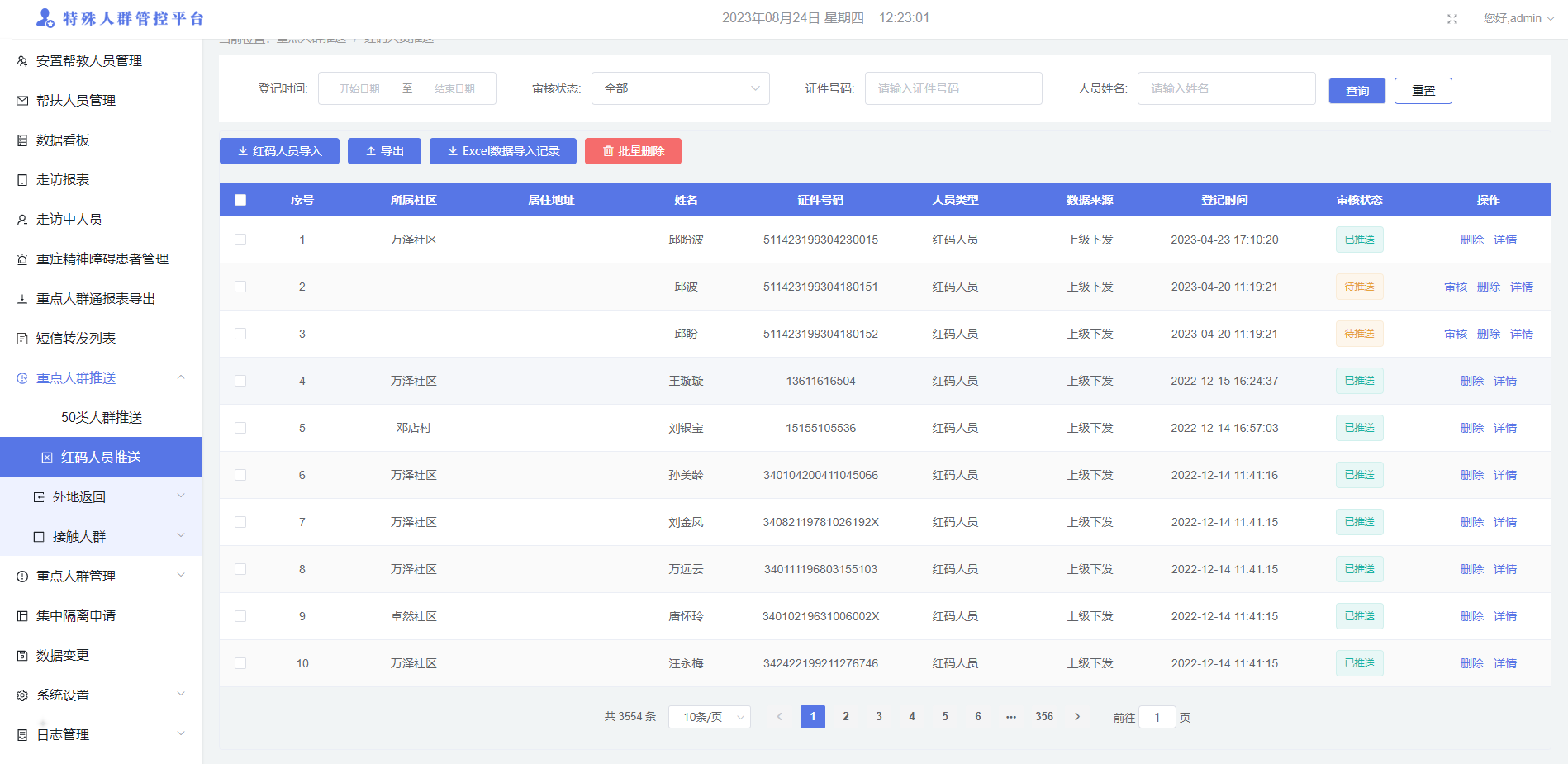Click the 查询 search button
This screenshot has width=1568, height=764.
[x=1357, y=91]
